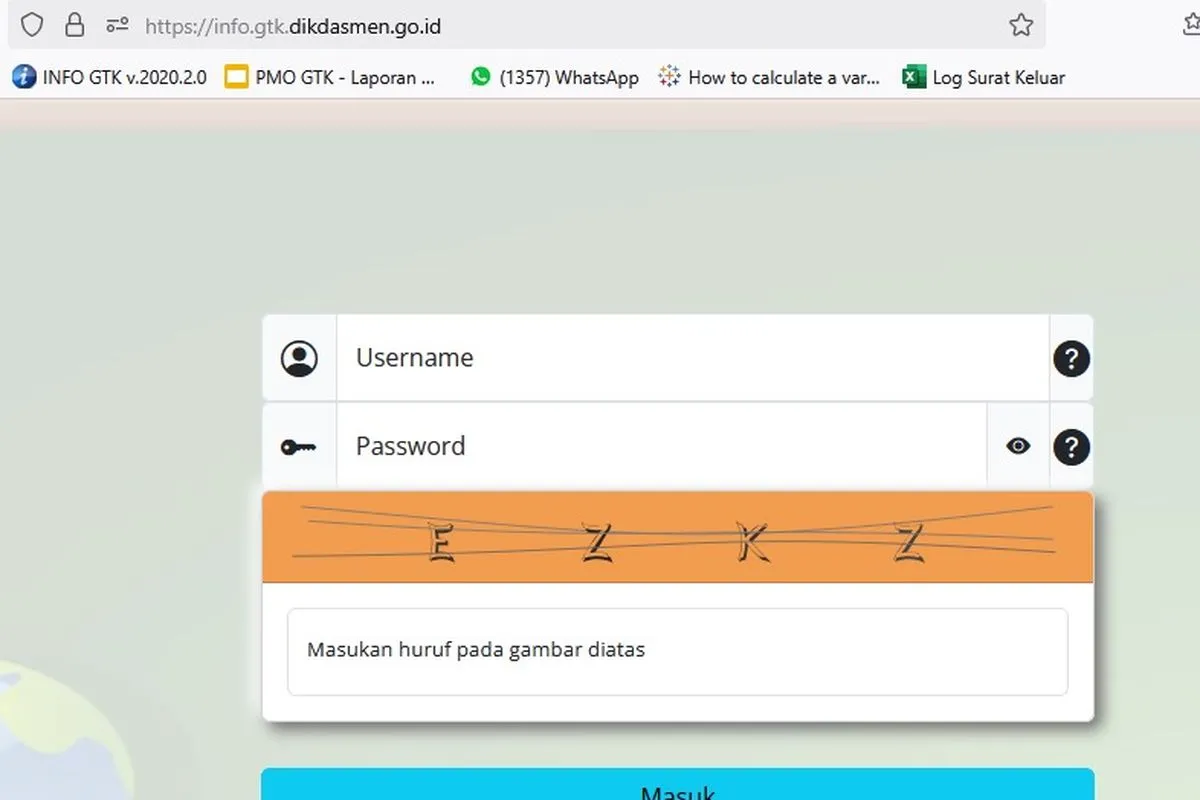
Task: Click the padlock site security icon
Action: click(75, 24)
